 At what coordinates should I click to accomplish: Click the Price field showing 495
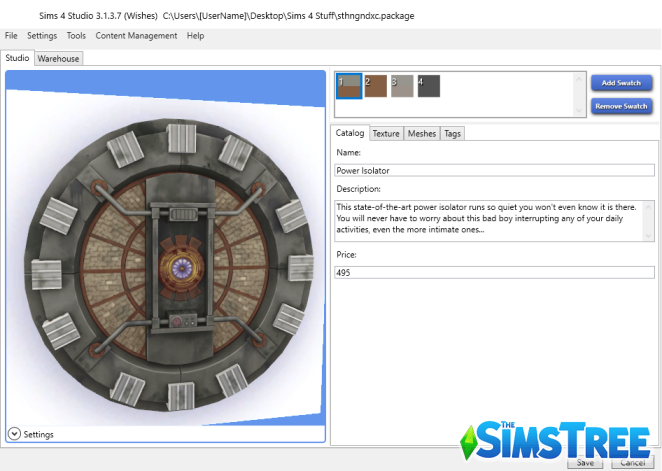[494, 272]
